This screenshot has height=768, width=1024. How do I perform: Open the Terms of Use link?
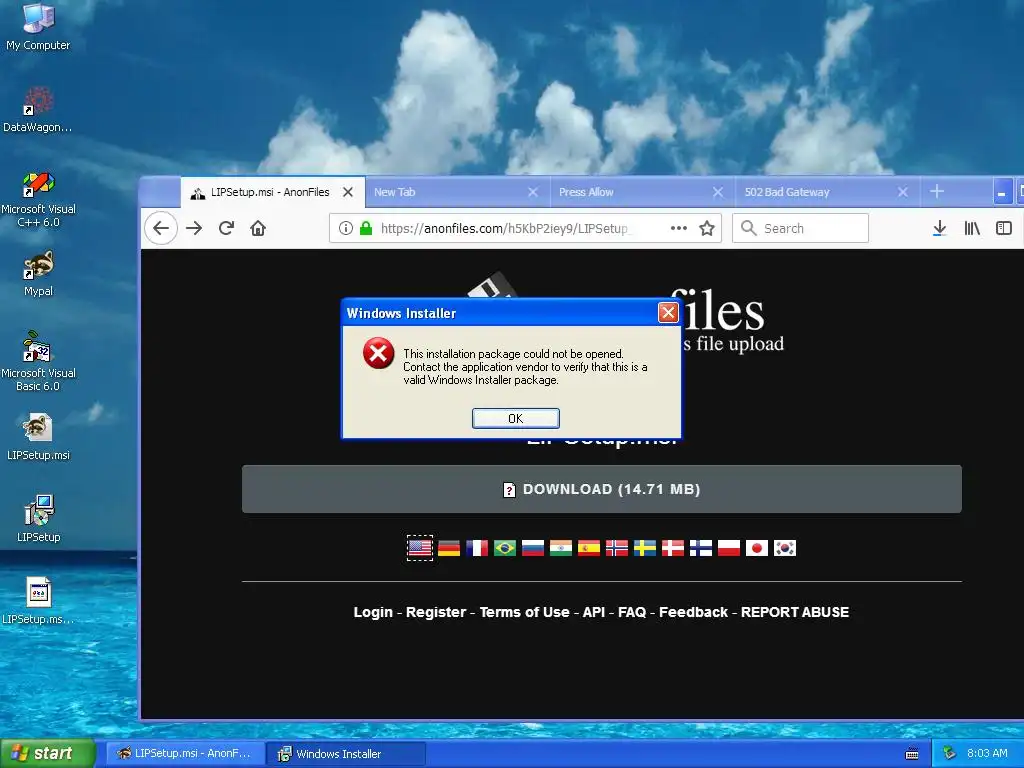[524, 612]
